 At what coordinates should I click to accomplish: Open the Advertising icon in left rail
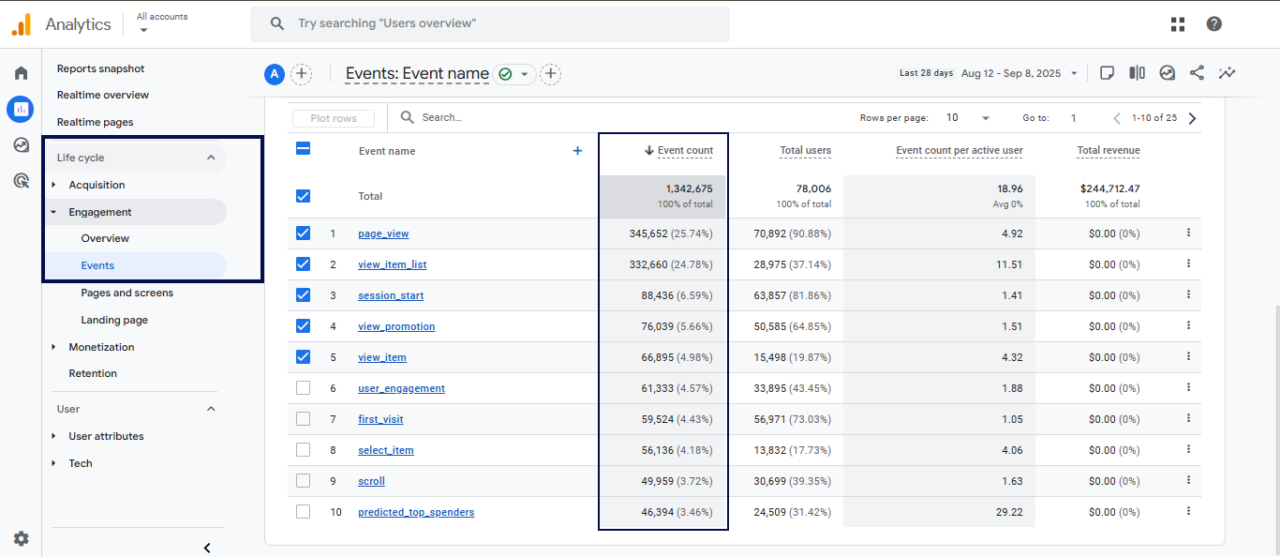[21, 181]
